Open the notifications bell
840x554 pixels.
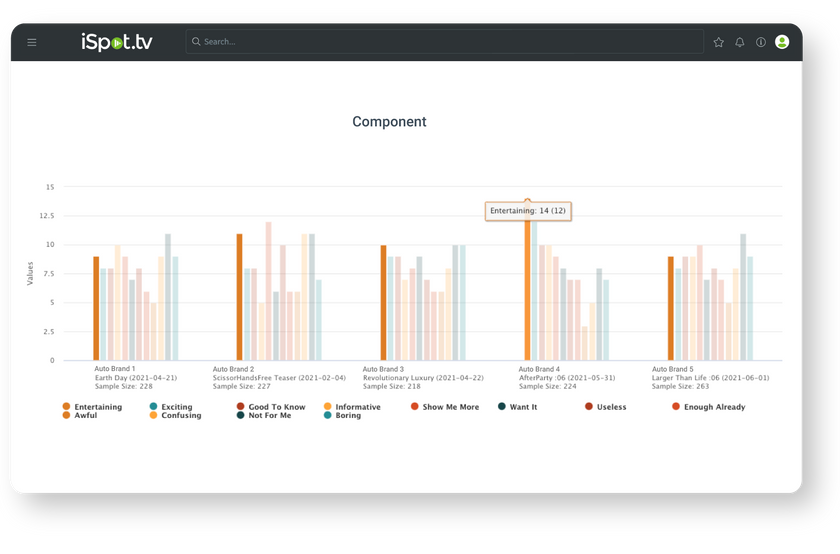(740, 42)
